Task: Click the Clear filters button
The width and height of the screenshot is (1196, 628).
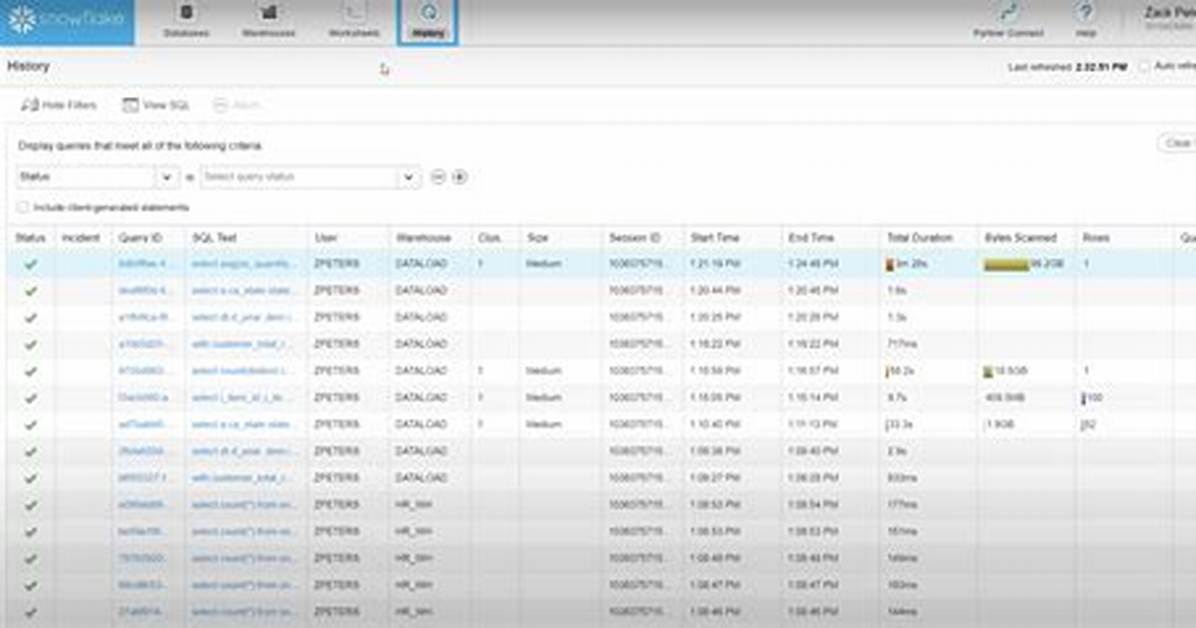Action: click(x=1177, y=143)
